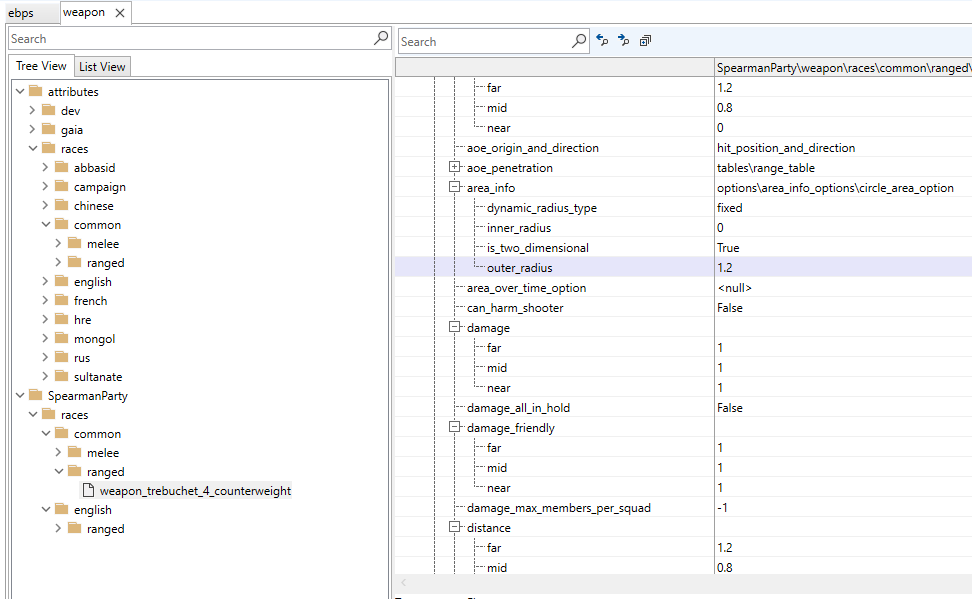972x599 pixels.
Task: Go to next search result icon
Action: tap(624, 40)
